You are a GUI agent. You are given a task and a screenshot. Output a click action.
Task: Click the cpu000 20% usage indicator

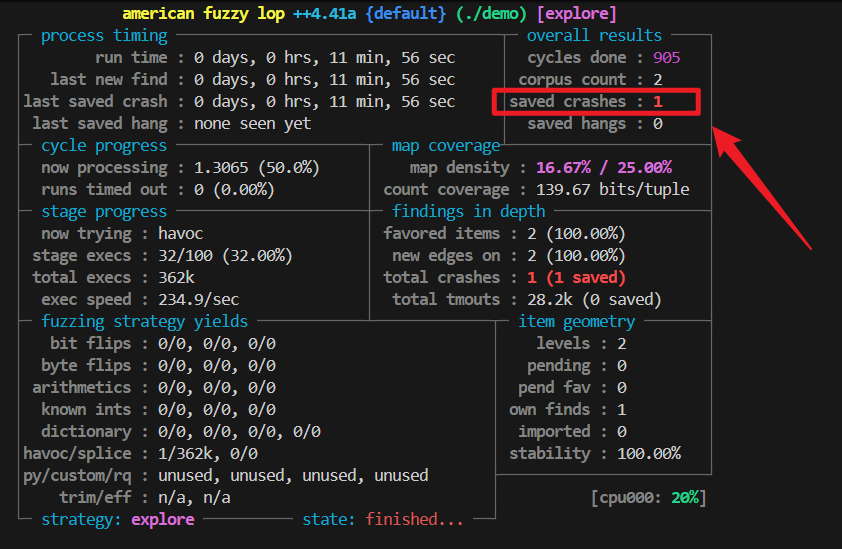coord(649,498)
